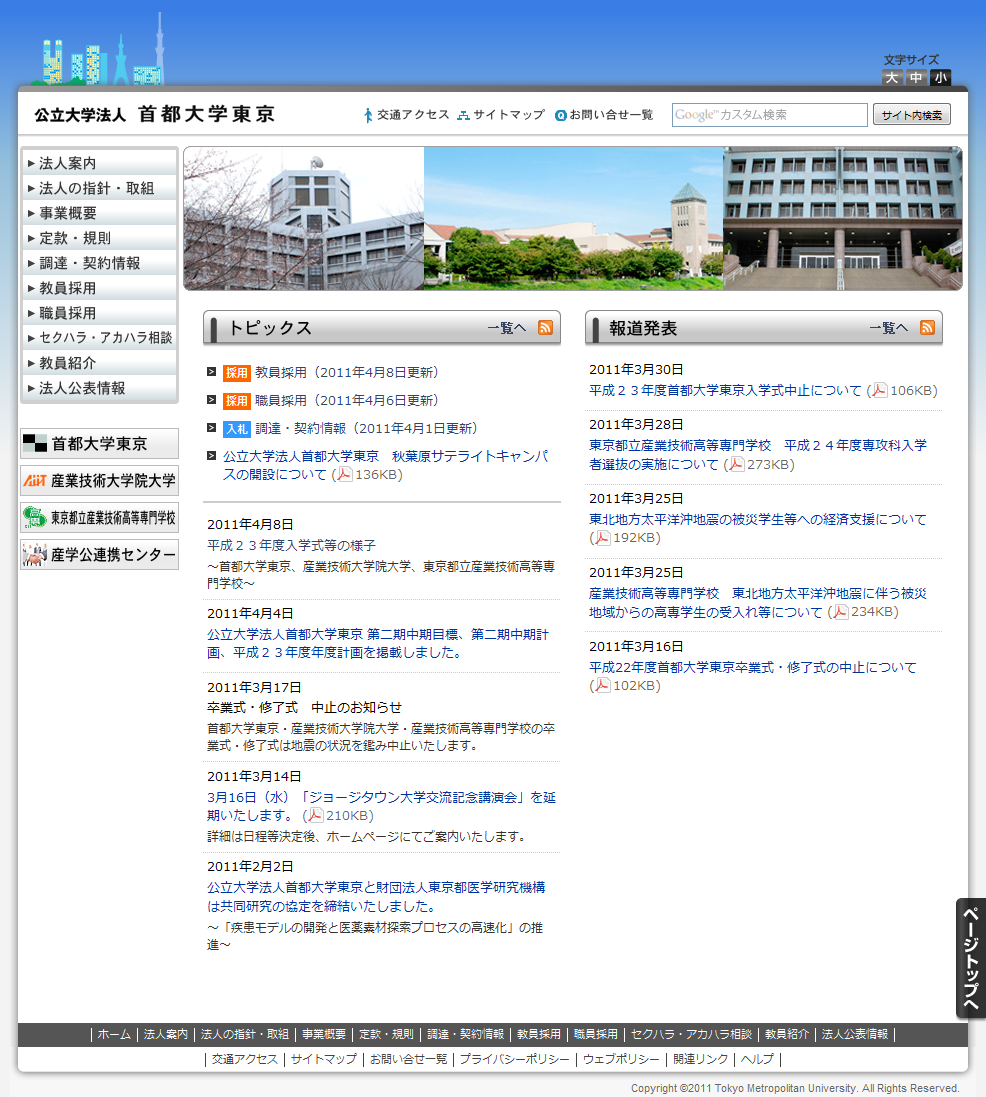The width and height of the screenshot is (986, 1097).
Task: Open 一覧へ link in 報道発表 header
Action: pyautogui.click(x=889, y=328)
